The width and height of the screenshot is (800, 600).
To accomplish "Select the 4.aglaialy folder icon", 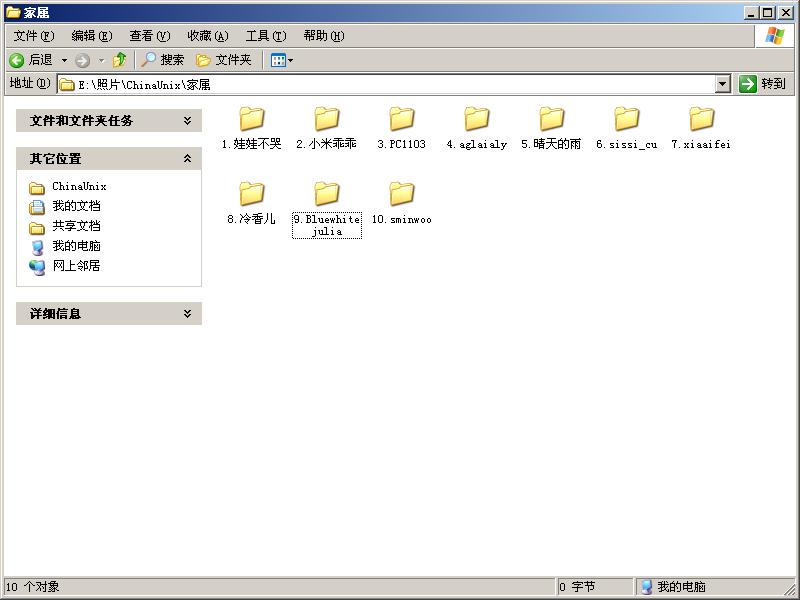I will coord(477,119).
